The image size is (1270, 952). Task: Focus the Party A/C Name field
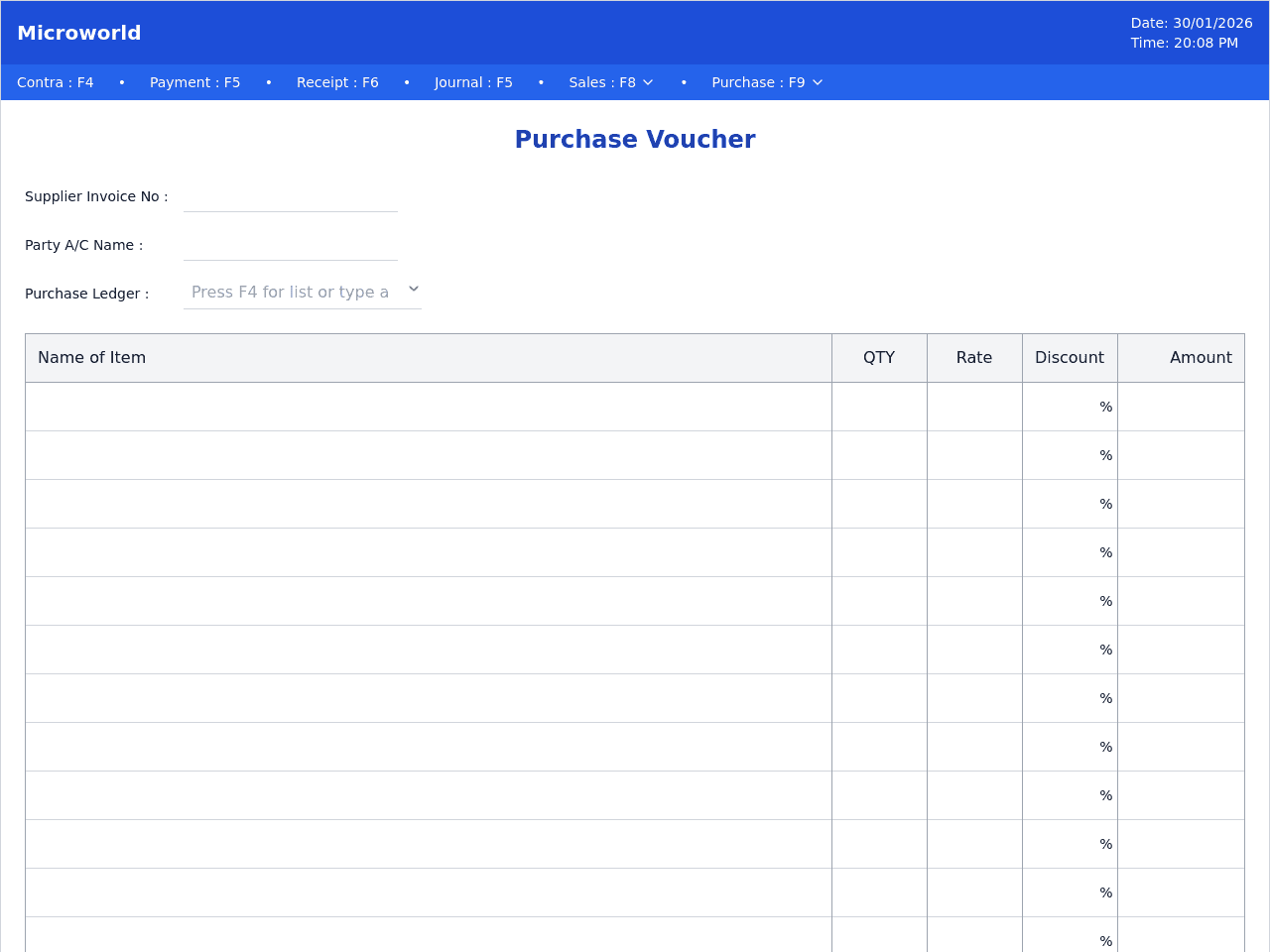pos(291,245)
